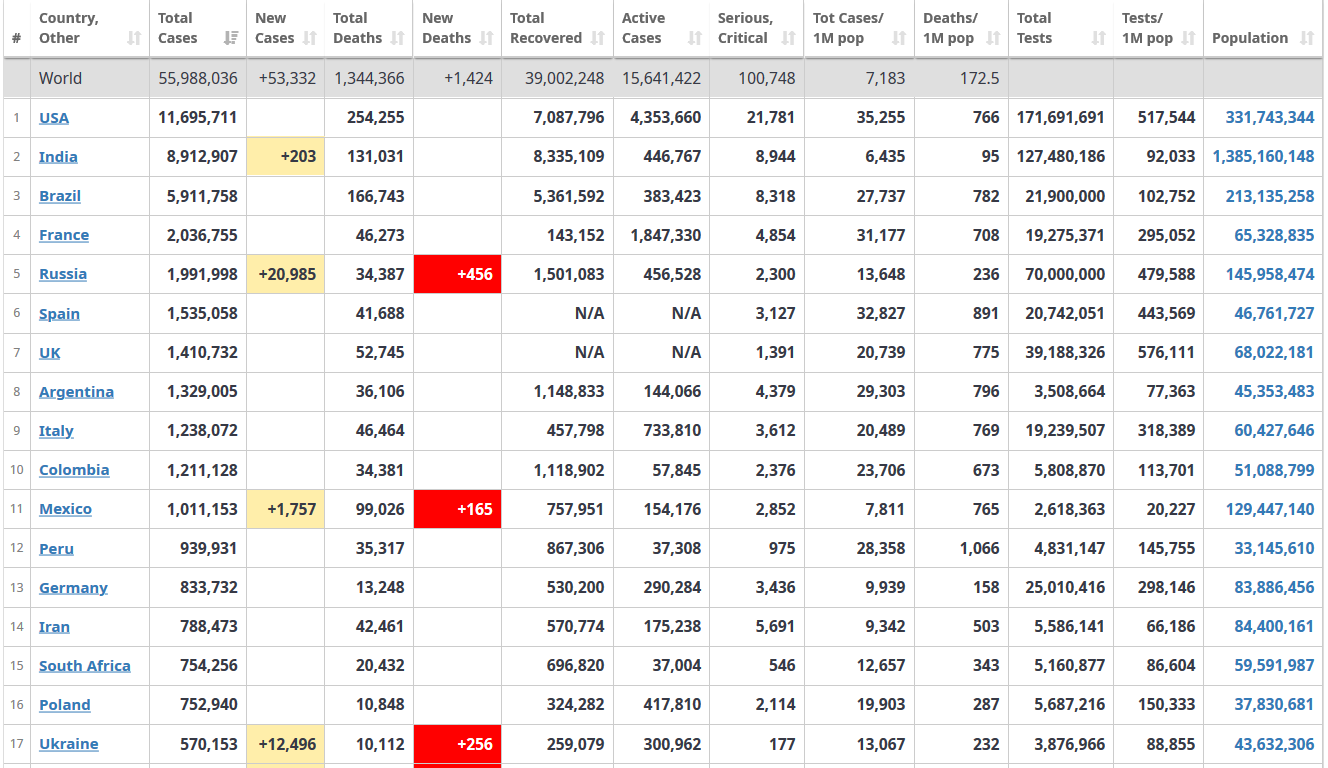Open USA population figure 331,743,344
The width and height of the screenshot is (1328, 768).
tap(1270, 118)
